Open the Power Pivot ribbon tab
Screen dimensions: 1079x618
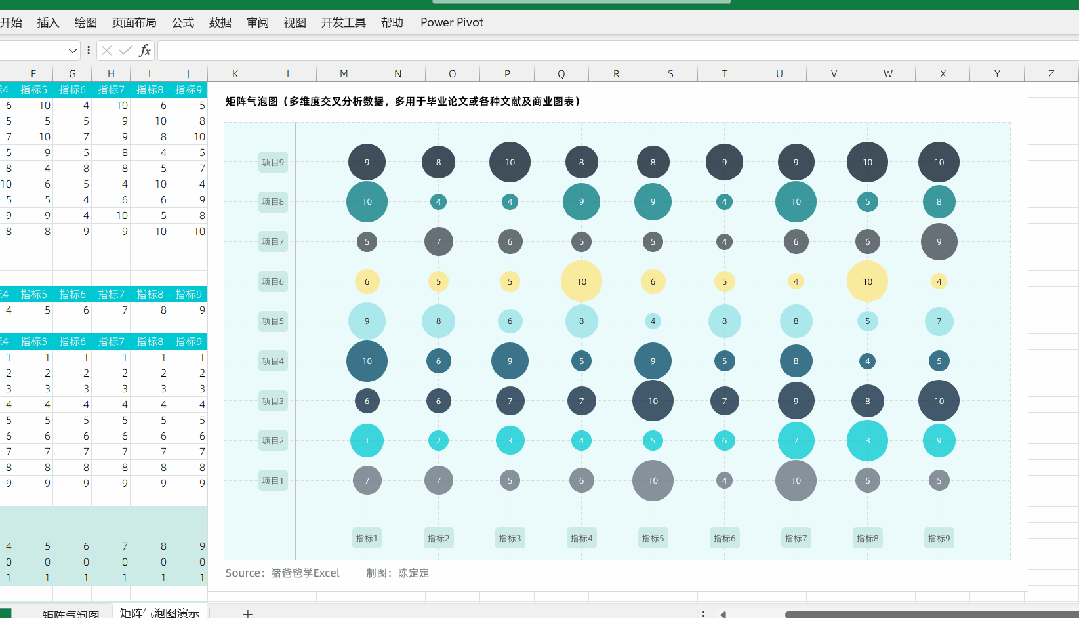point(451,23)
